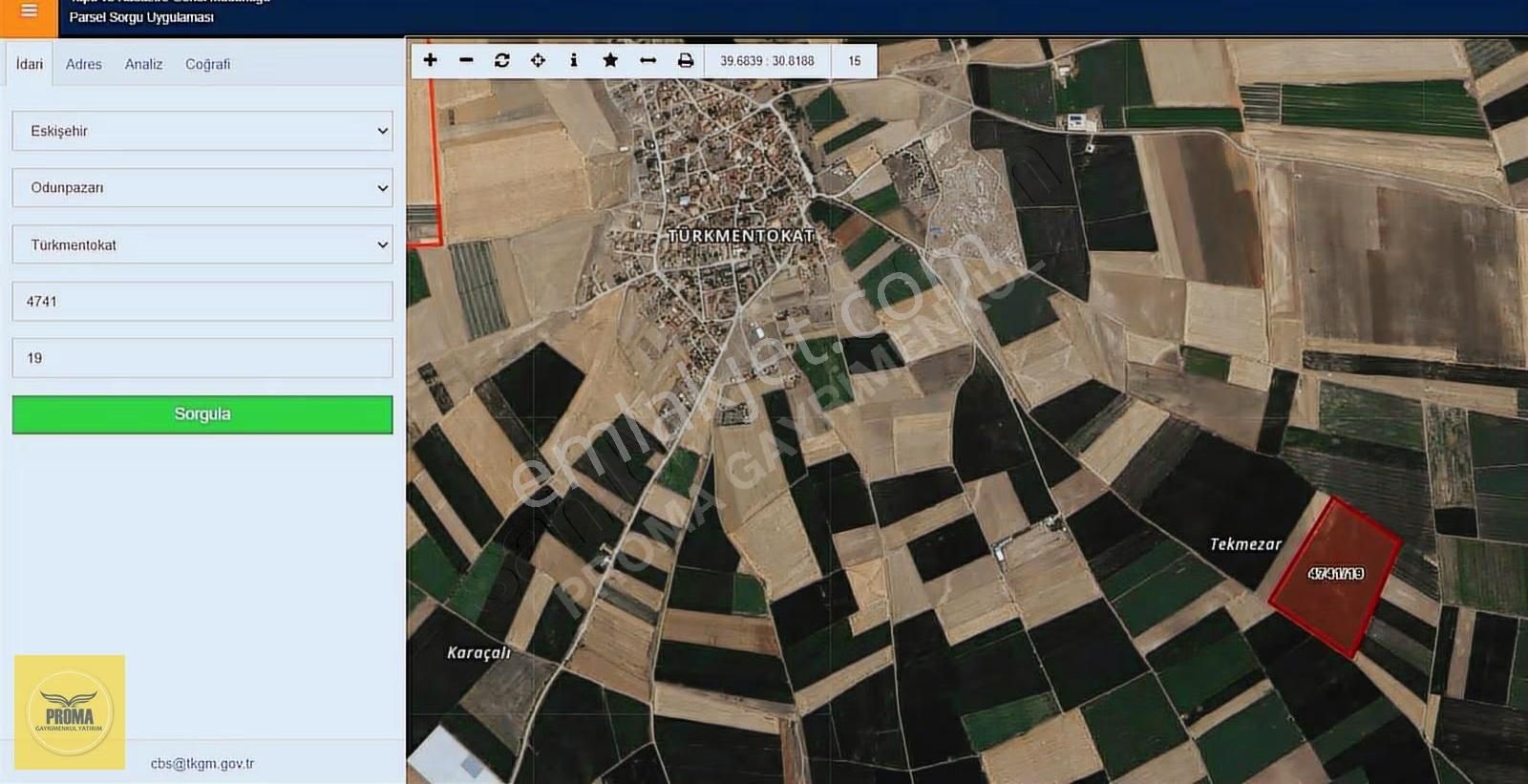Open the Adres tab
Screen dimensions: 1528x784
tap(83, 64)
